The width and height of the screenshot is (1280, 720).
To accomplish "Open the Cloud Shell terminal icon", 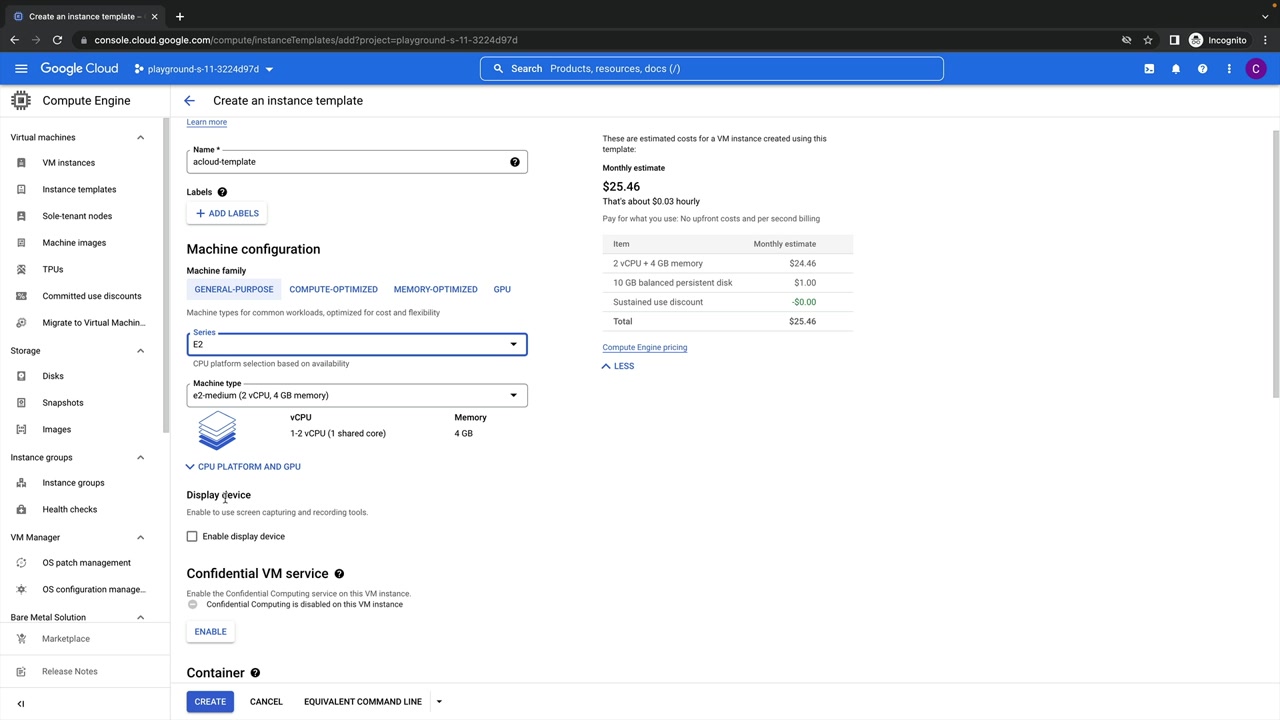I will click(x=1149, y=69).
